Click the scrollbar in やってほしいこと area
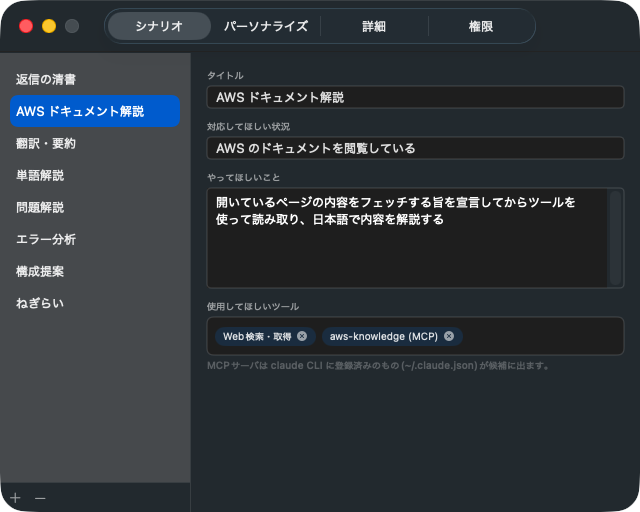This screenshot has width=640, height=512. 615,238
